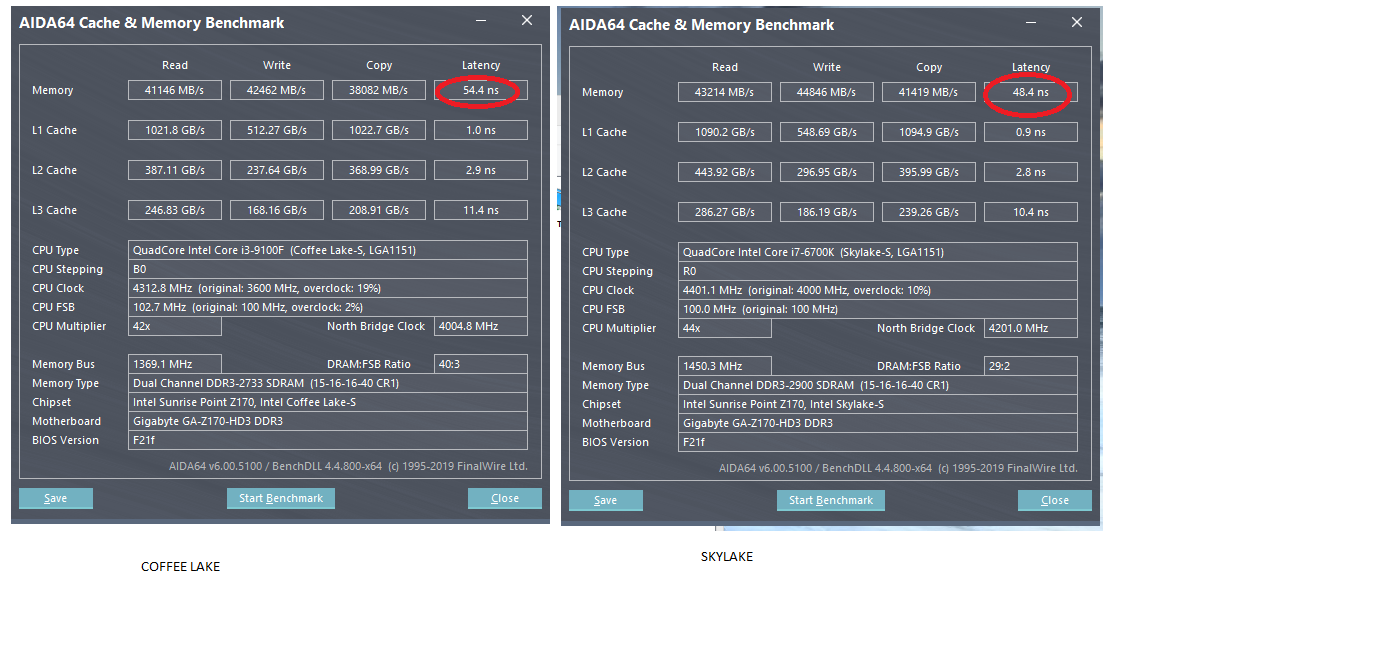Select L1 Cache Copy 1094.9 GB/s
The width and height of the screenshot is (1380, 649).
click(929, 132)
